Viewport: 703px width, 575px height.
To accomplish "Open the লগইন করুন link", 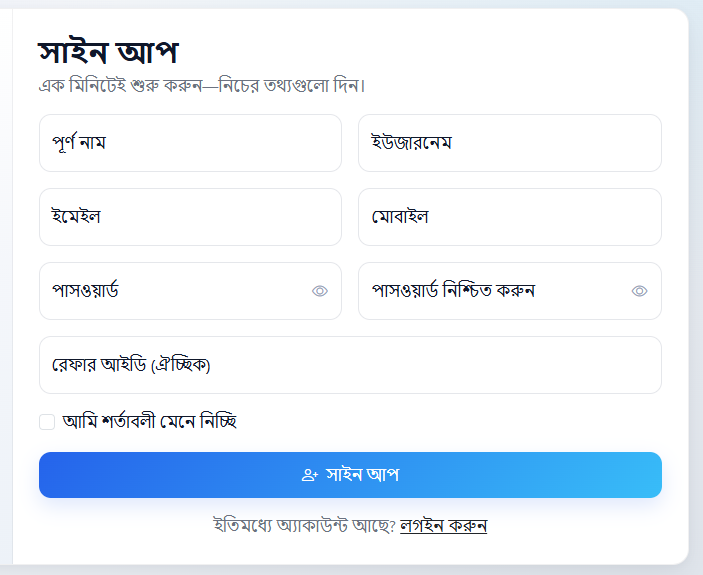I will [443, 525].
